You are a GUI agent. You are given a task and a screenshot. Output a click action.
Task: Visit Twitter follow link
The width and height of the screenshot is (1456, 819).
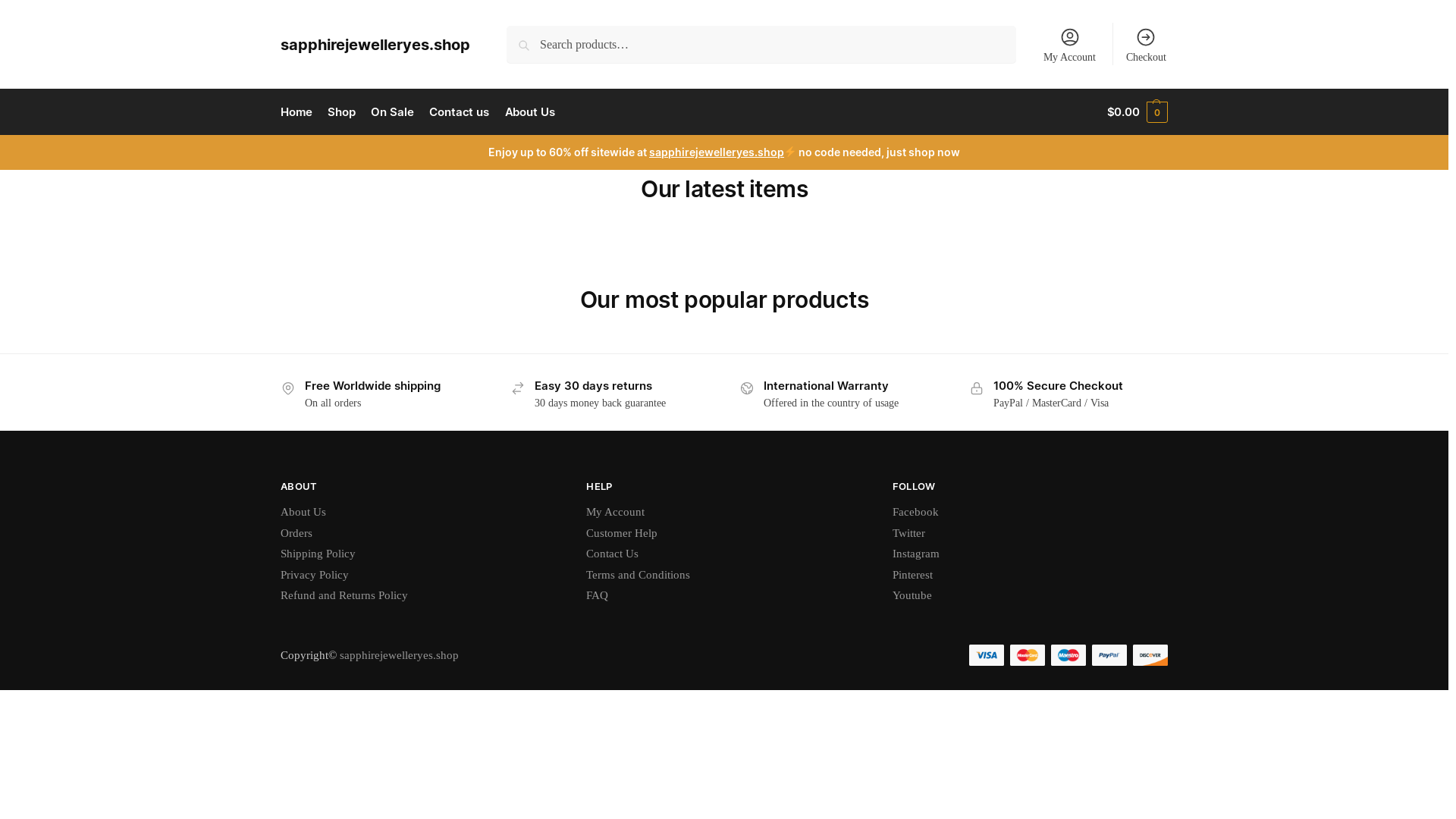point(908,533)
